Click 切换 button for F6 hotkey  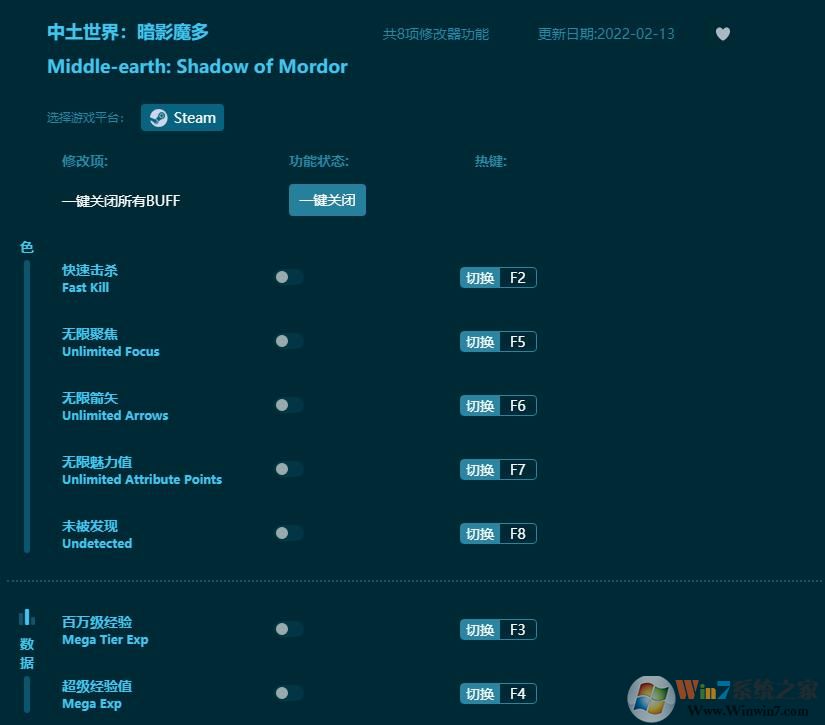[x=480, y=406]
